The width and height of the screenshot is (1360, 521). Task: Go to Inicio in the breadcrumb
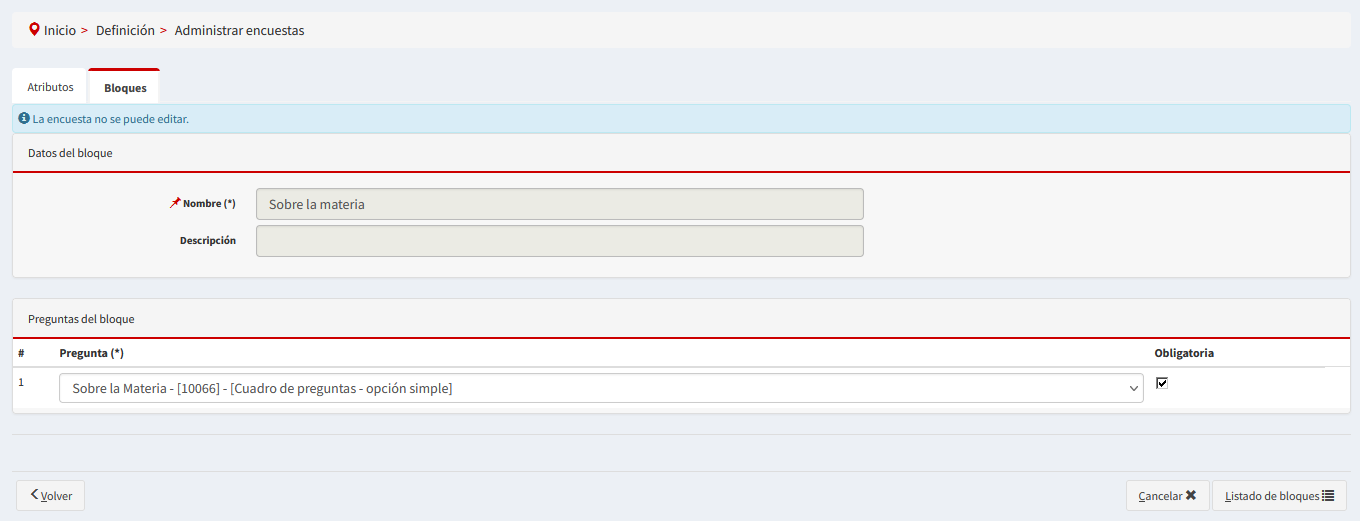[60, 30]
